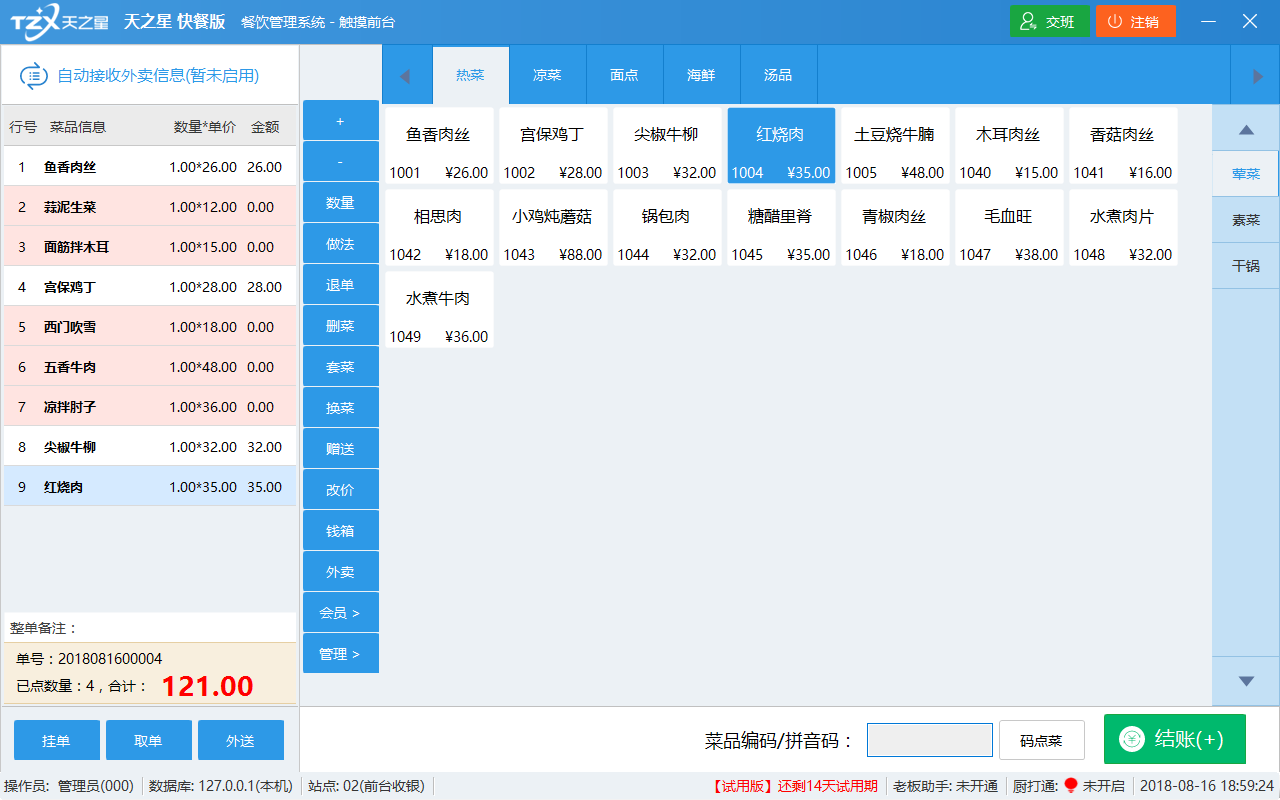Image resolution: width=1280 pixels, height=800 pixels.
Task: Click the 码点菜 button
Action: [x=1041, y=741]
